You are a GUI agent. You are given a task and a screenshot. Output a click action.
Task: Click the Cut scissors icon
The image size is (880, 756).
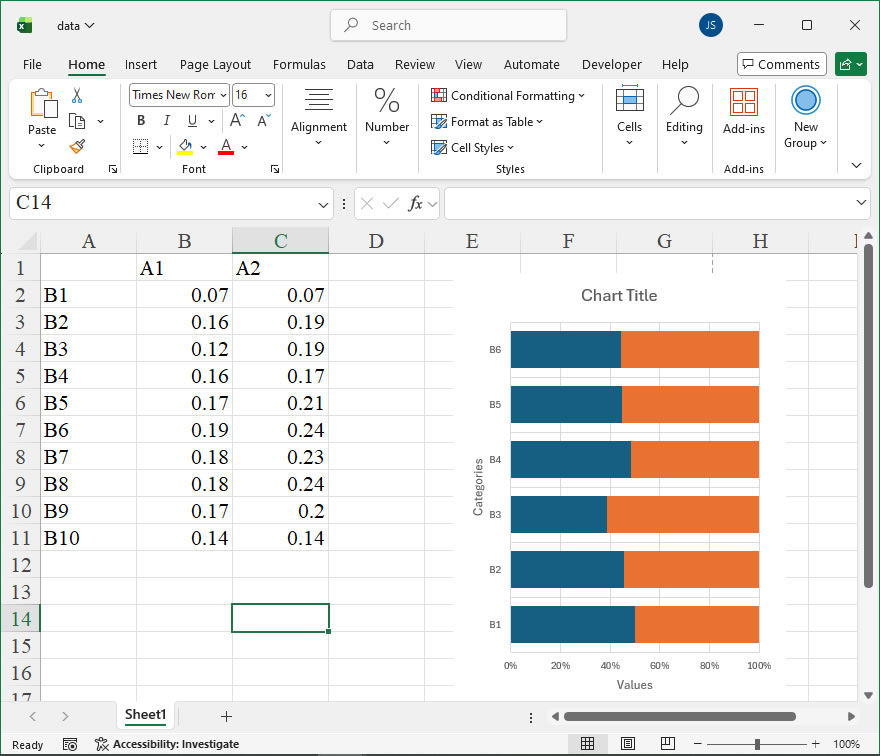click(77, 96)
